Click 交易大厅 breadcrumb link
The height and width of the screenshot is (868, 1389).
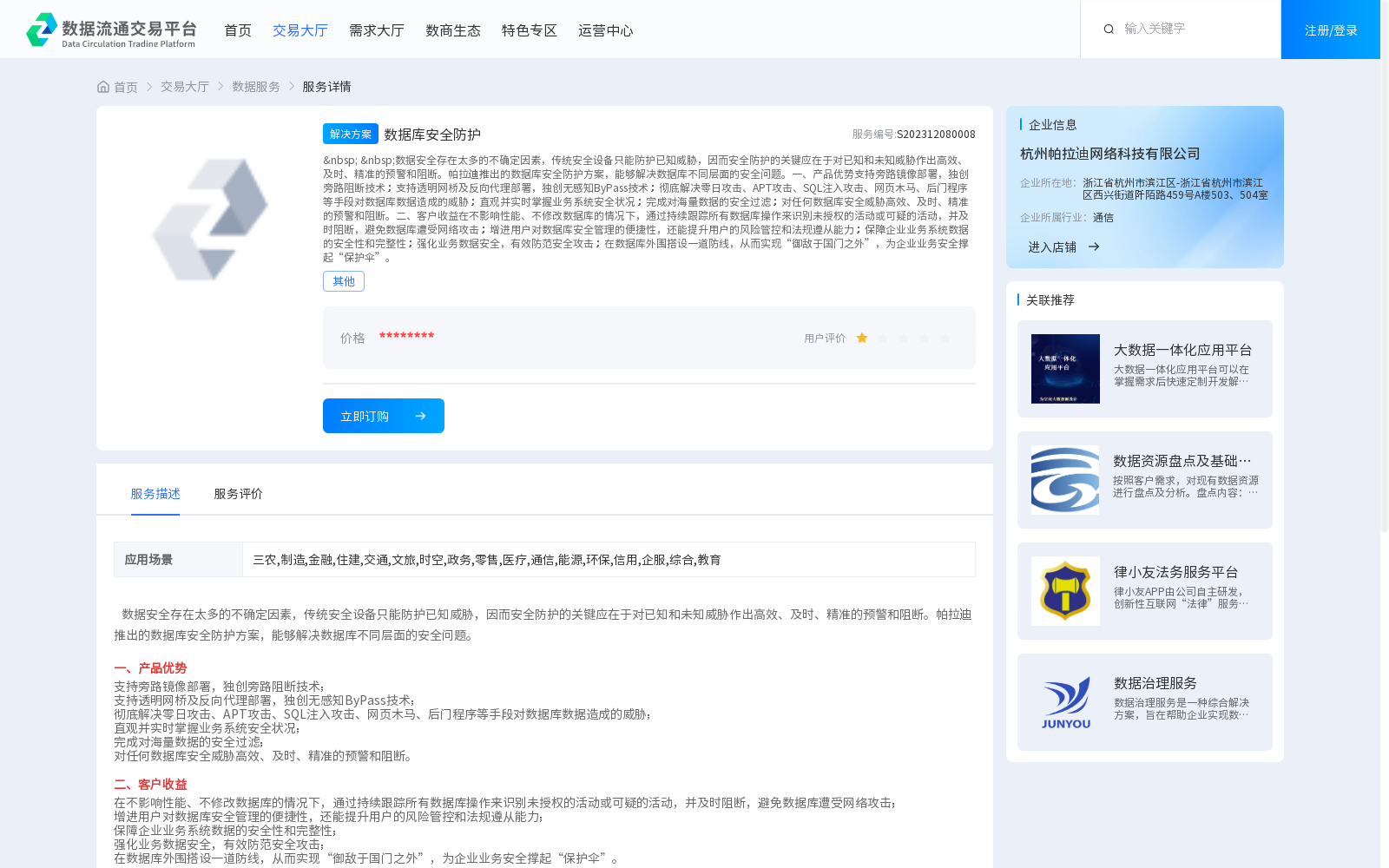point(185,87)
